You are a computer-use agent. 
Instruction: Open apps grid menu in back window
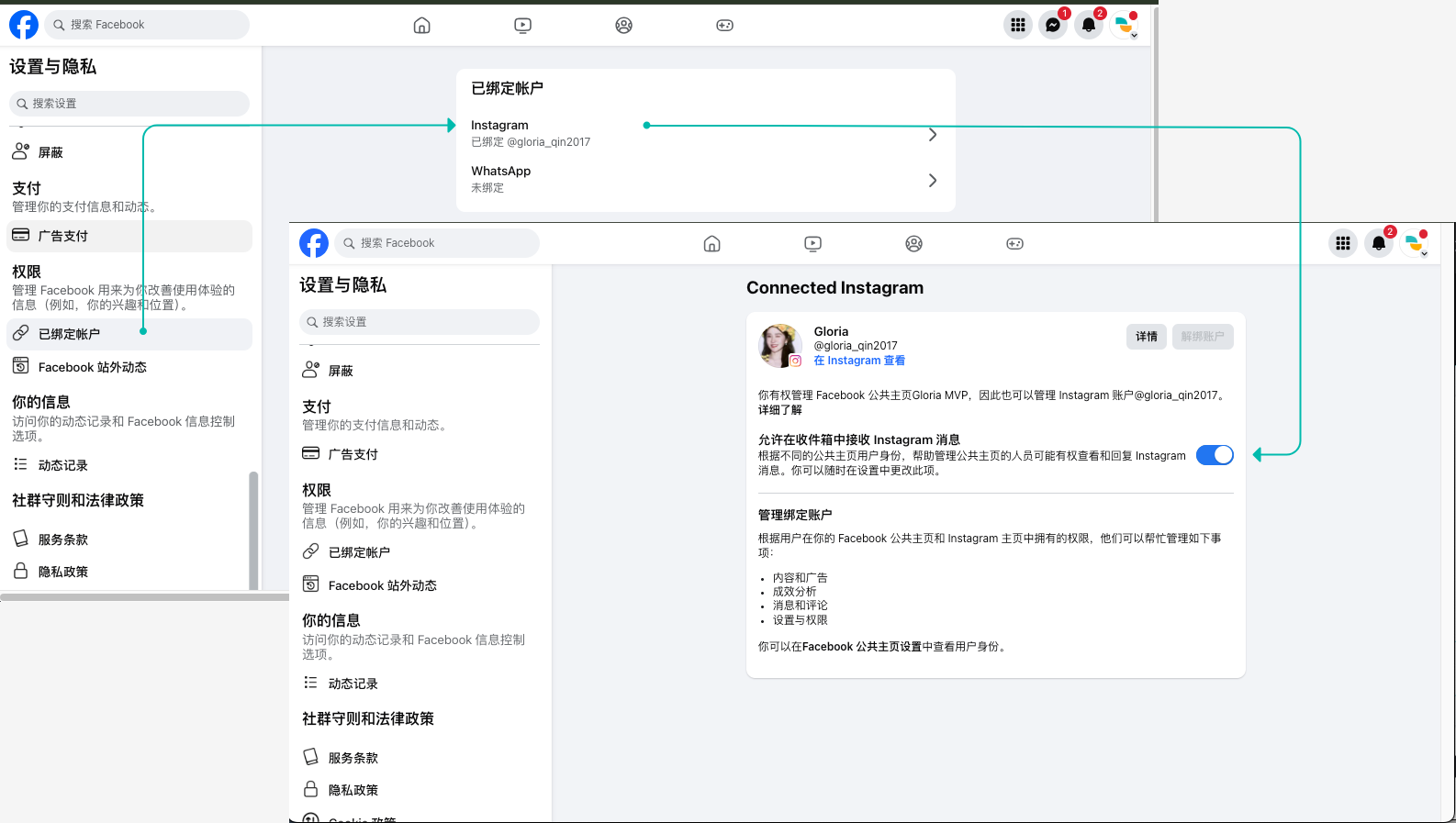click(1018, 26)
